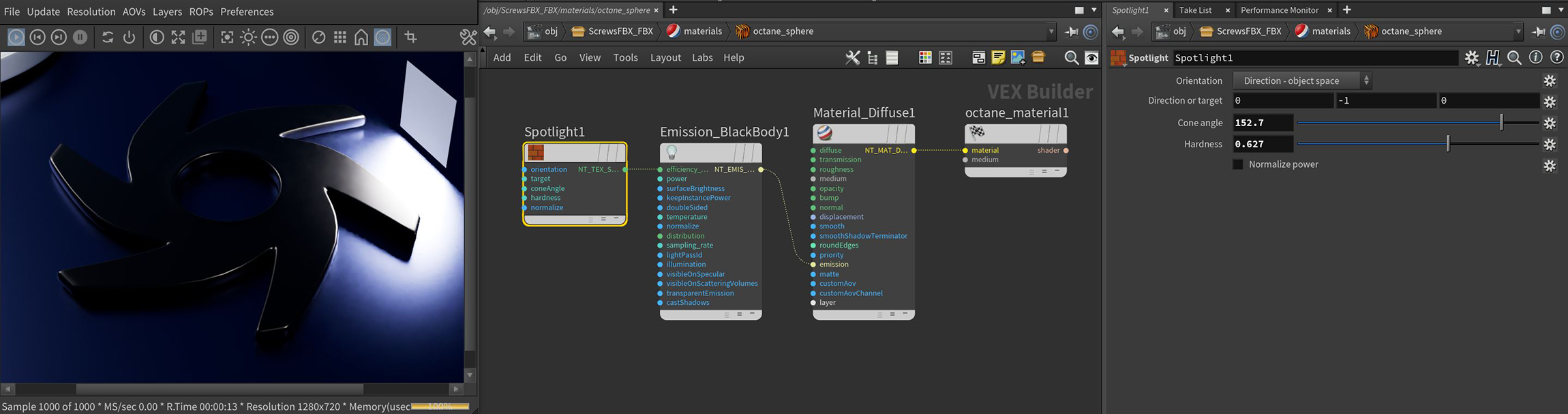The width and height of the screenshot is (1568, 414).
Task: Click the crop render region icon
Action: [x=410, y=37]
